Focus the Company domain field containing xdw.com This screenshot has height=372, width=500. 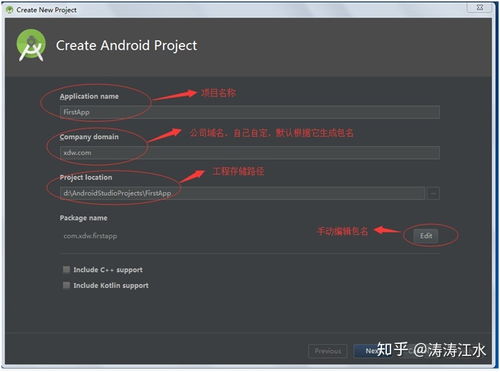250,153
